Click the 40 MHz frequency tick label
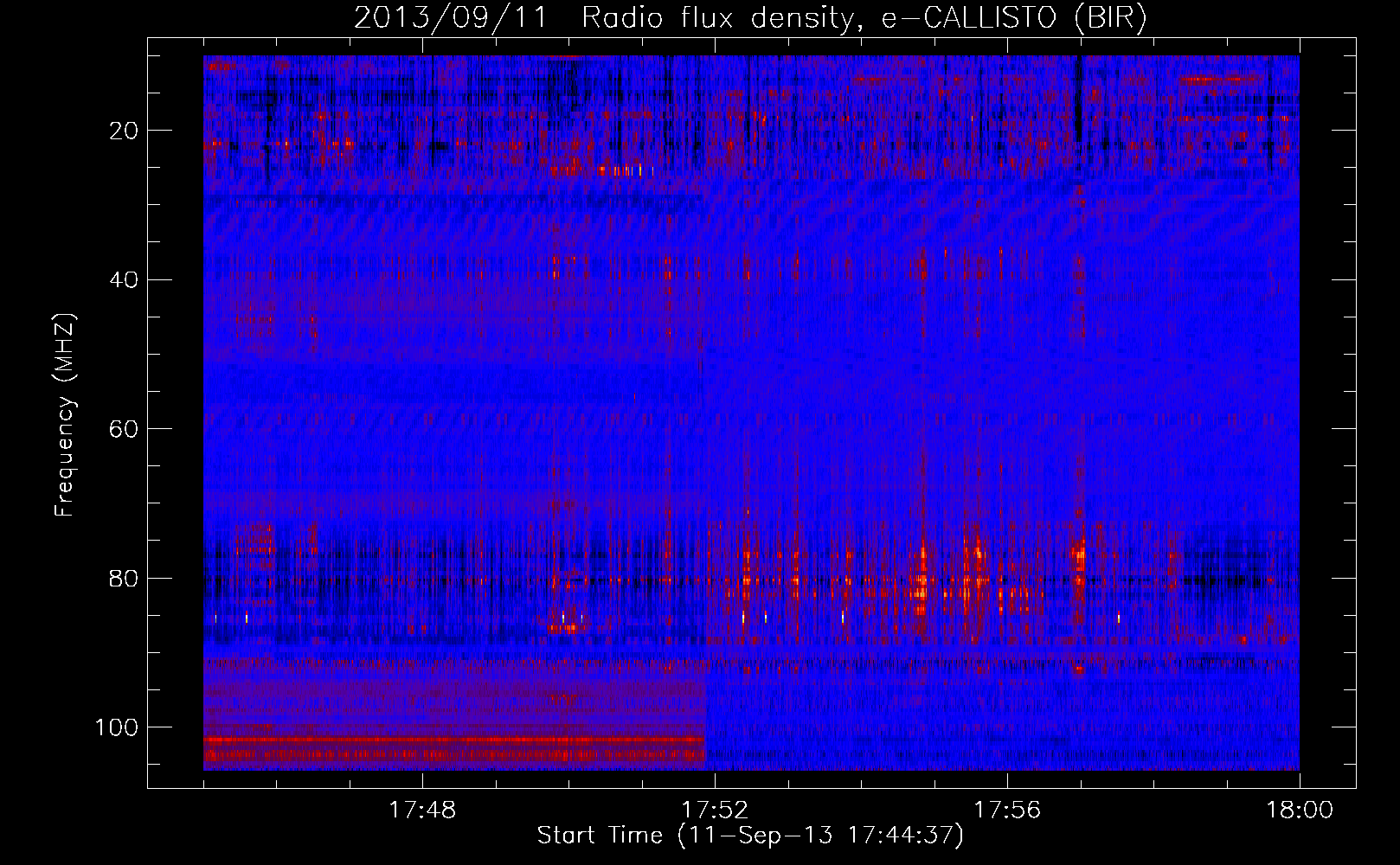 click(x=125, y=280)
